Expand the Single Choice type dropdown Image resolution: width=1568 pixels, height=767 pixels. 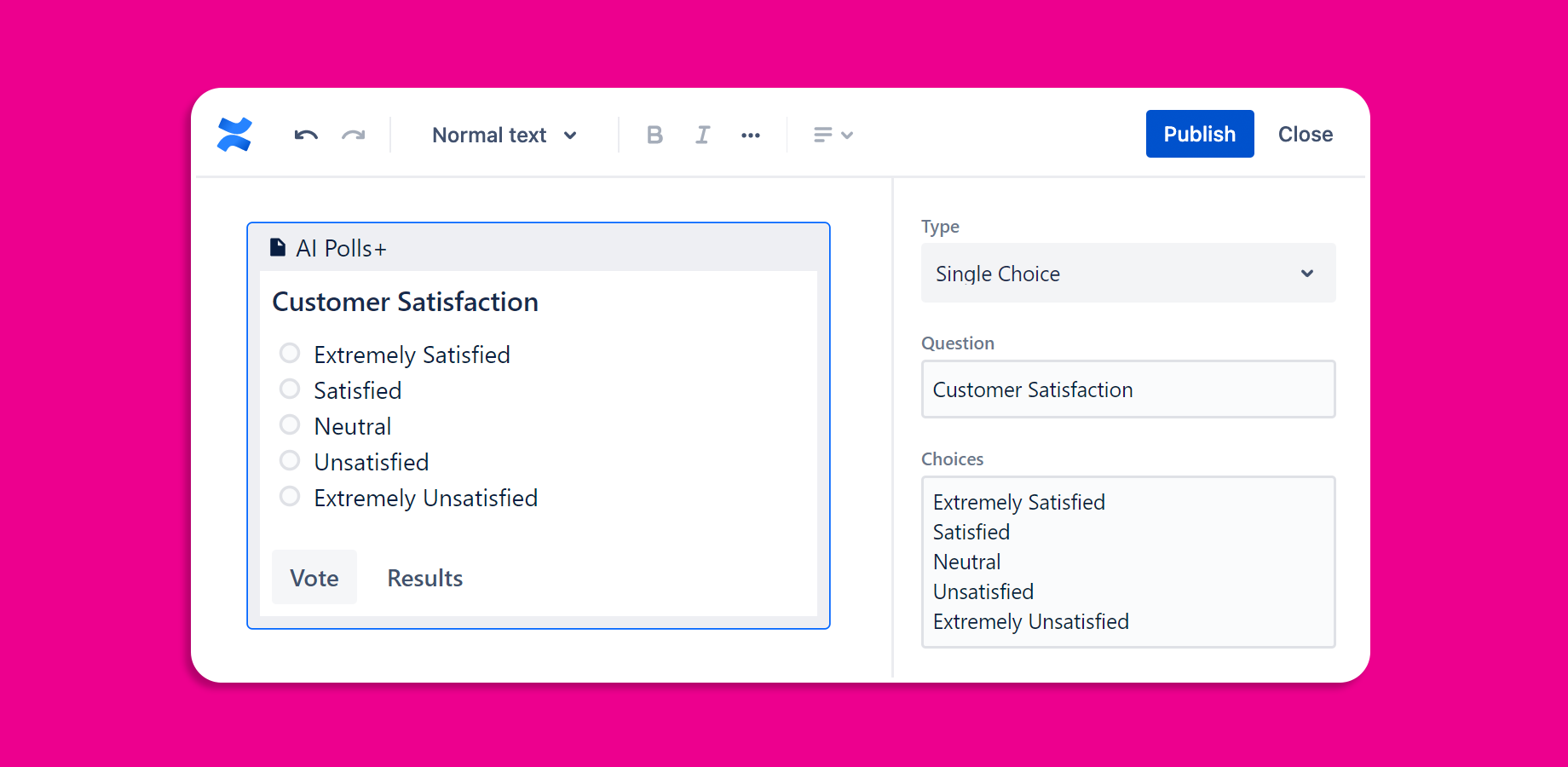click(1127, 274)
